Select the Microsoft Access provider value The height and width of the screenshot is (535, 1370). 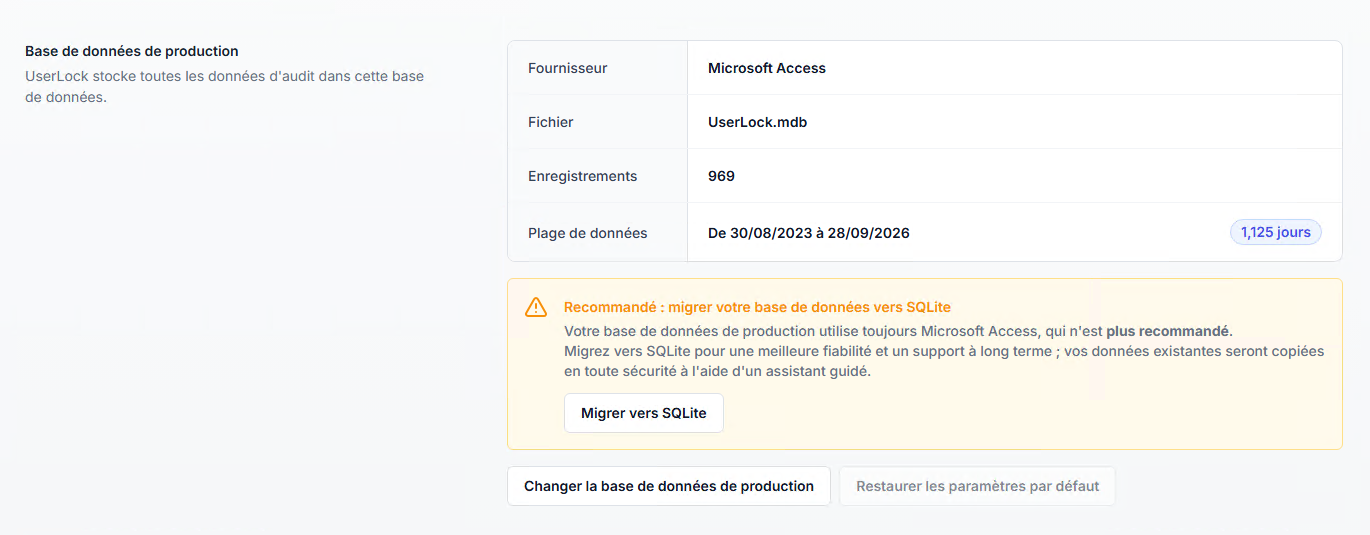[x=767, y=68]
